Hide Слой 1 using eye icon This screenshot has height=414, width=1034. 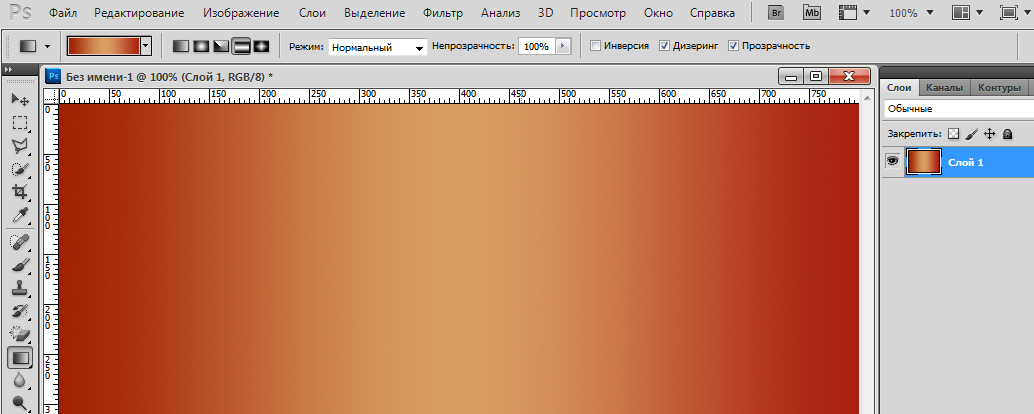(892, 162)
